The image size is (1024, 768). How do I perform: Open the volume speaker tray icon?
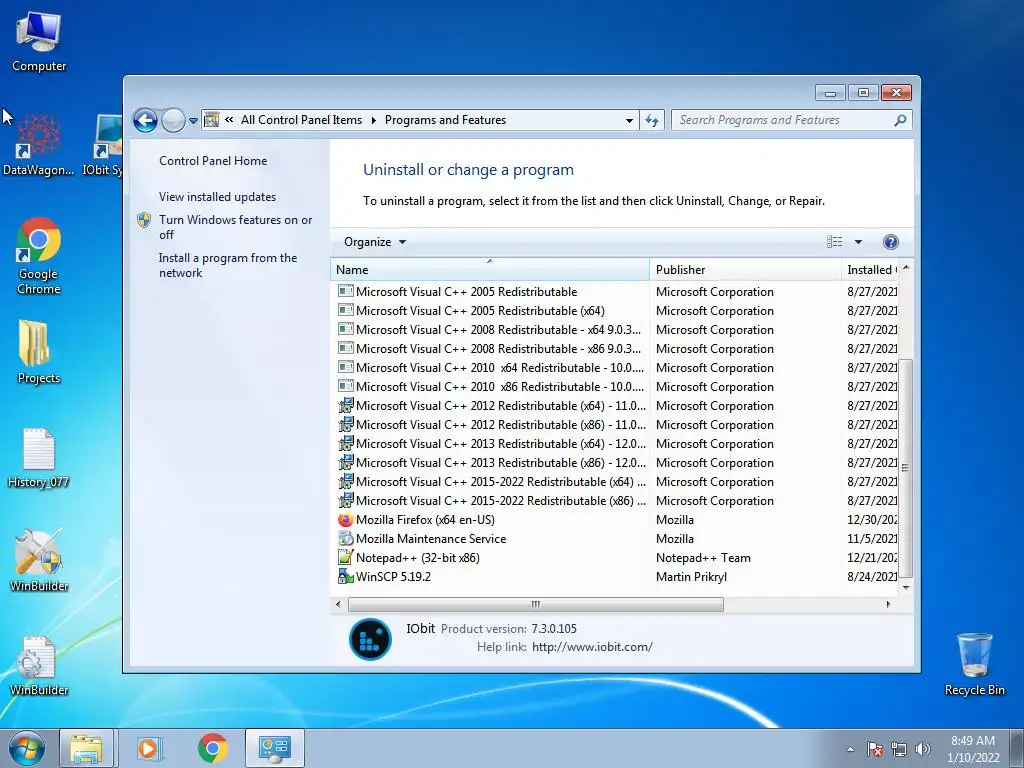click(923, 749)
